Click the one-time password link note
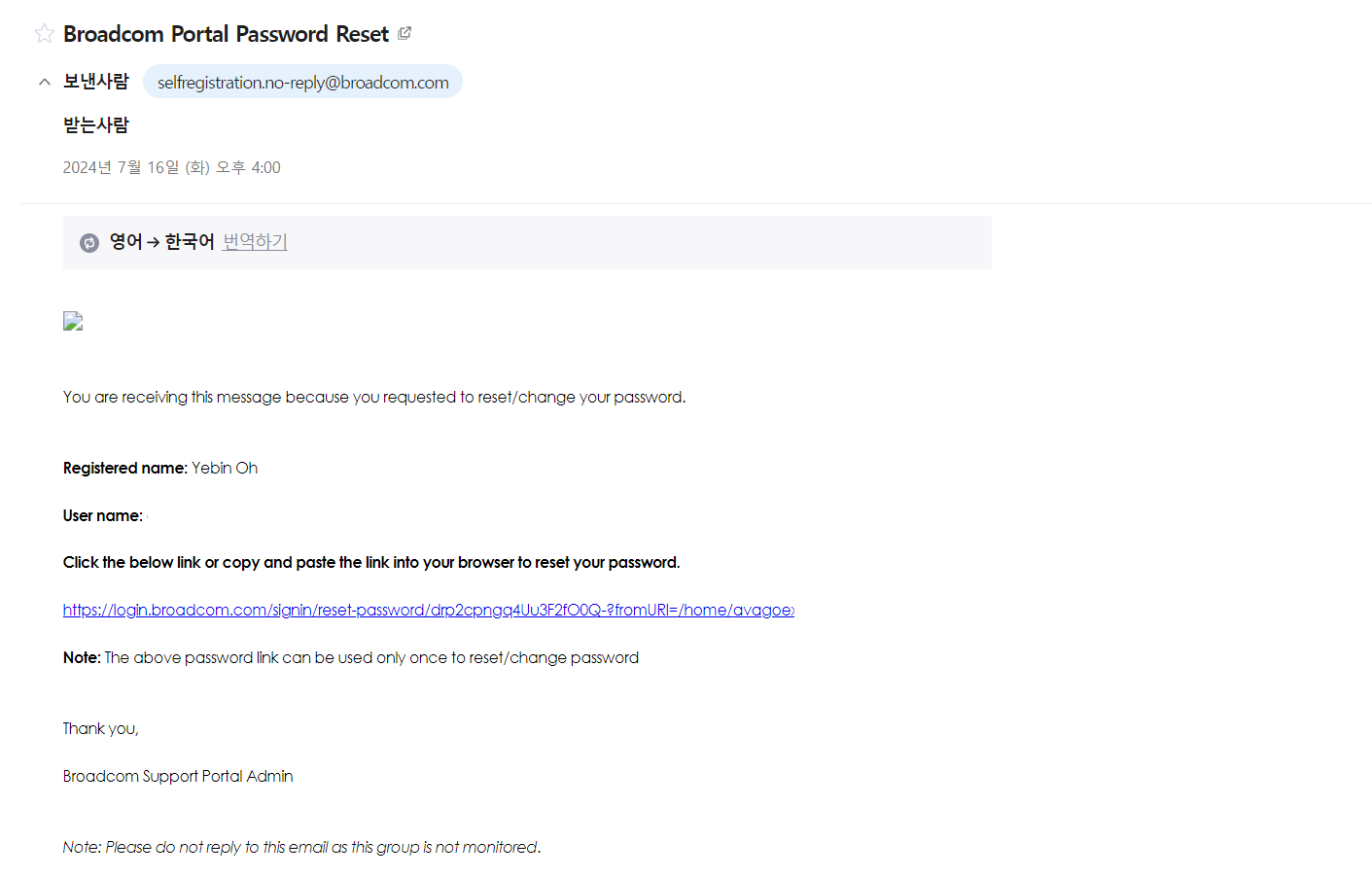Image resolution: width=1372 pixels, height=877 pixels. click(x=351, y=658)
